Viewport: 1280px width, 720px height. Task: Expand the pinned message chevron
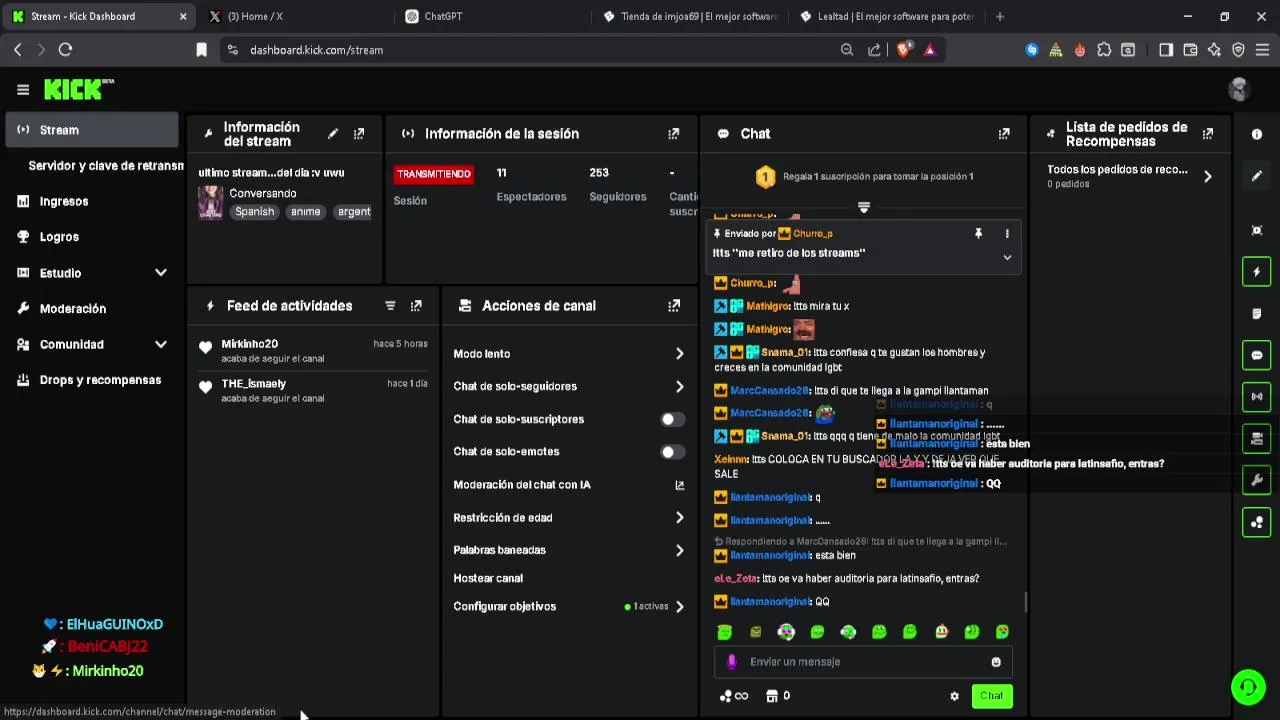pyautogui.click(x=1007, y=257)
